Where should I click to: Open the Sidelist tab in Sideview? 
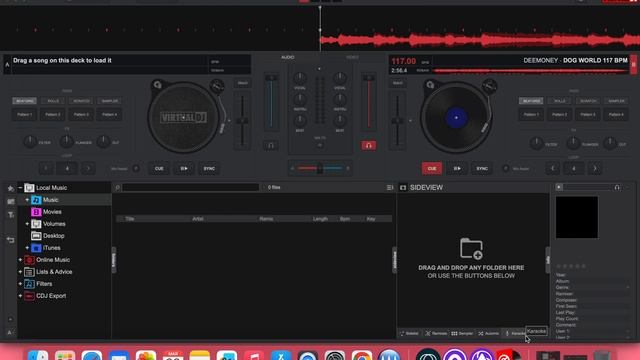pyautogui.click(x=409, y=333)
